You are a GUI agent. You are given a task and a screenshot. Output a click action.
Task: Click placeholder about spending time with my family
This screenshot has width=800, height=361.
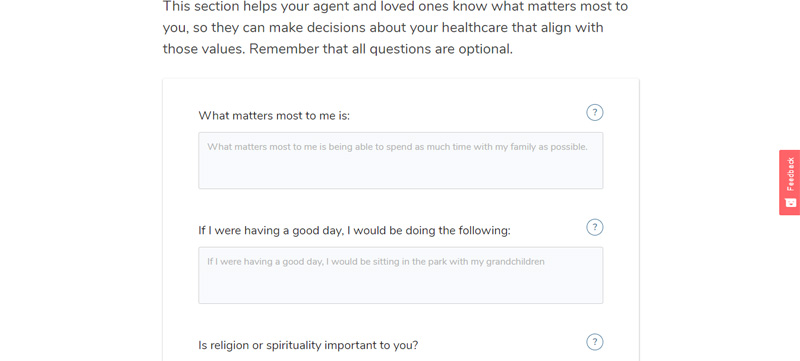coord(397,147)
